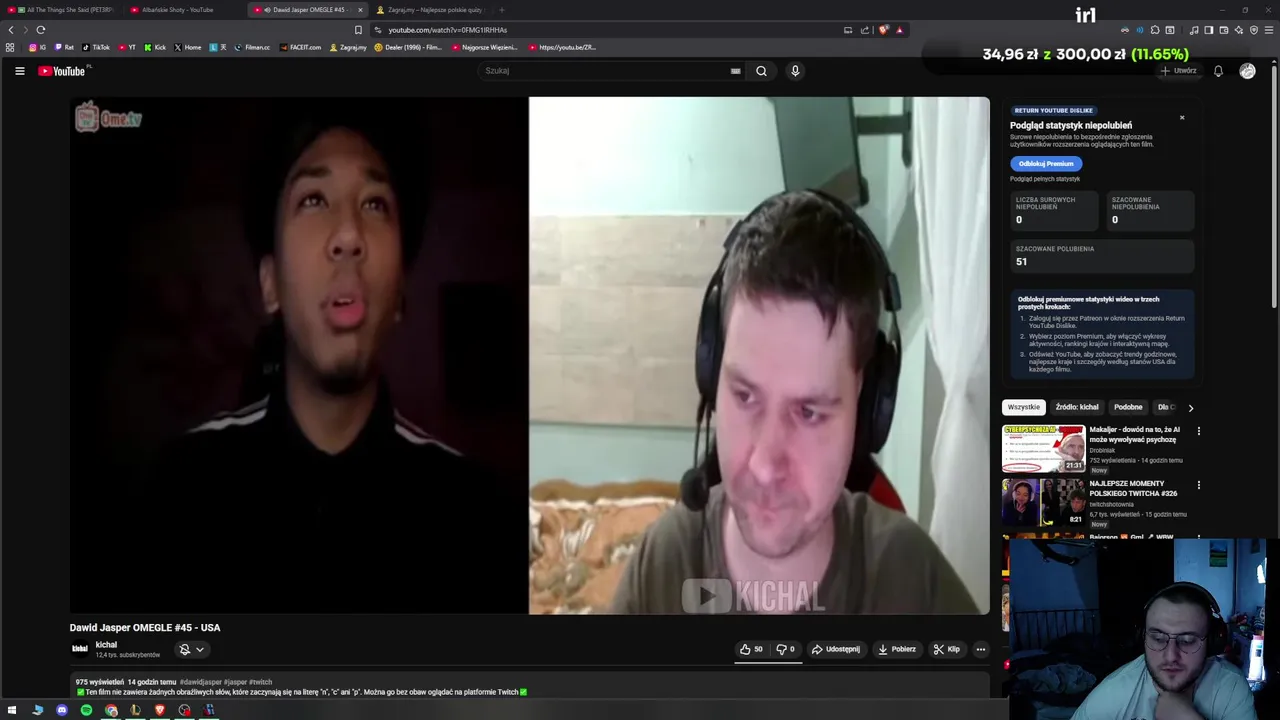This screenshot has height=720, width=1280.
Task: Like the video with thumbs up
Action: click(x=751, y=649)
